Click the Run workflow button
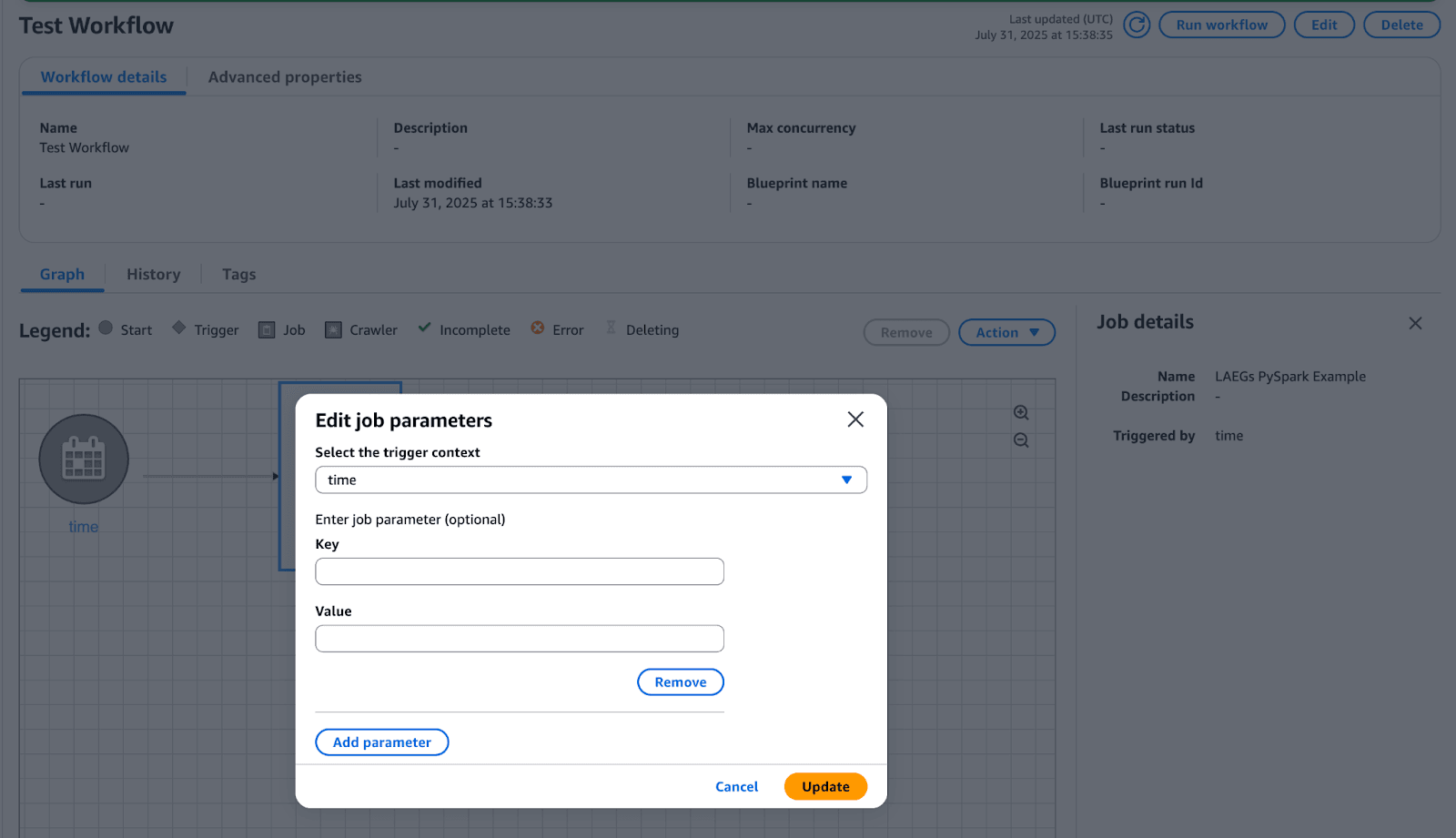 (1221, 25)
